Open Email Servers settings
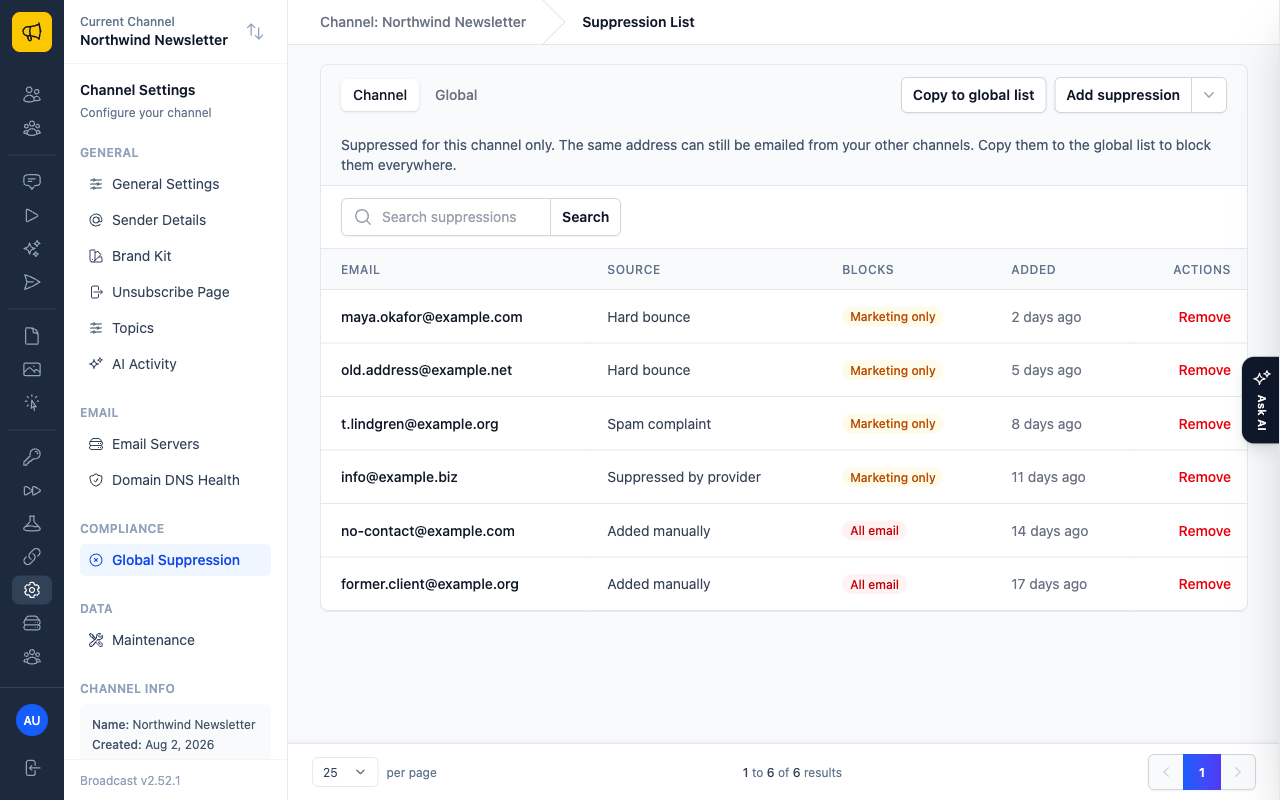This screenshot has width=1280, height=800. point(175,444)
